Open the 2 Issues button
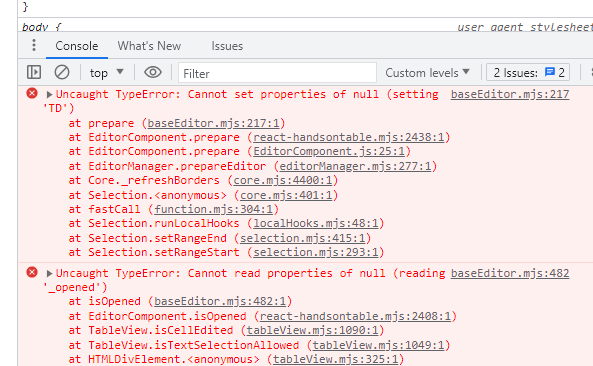593x366 pixels. pyautogui.click(x=528, y=72)
